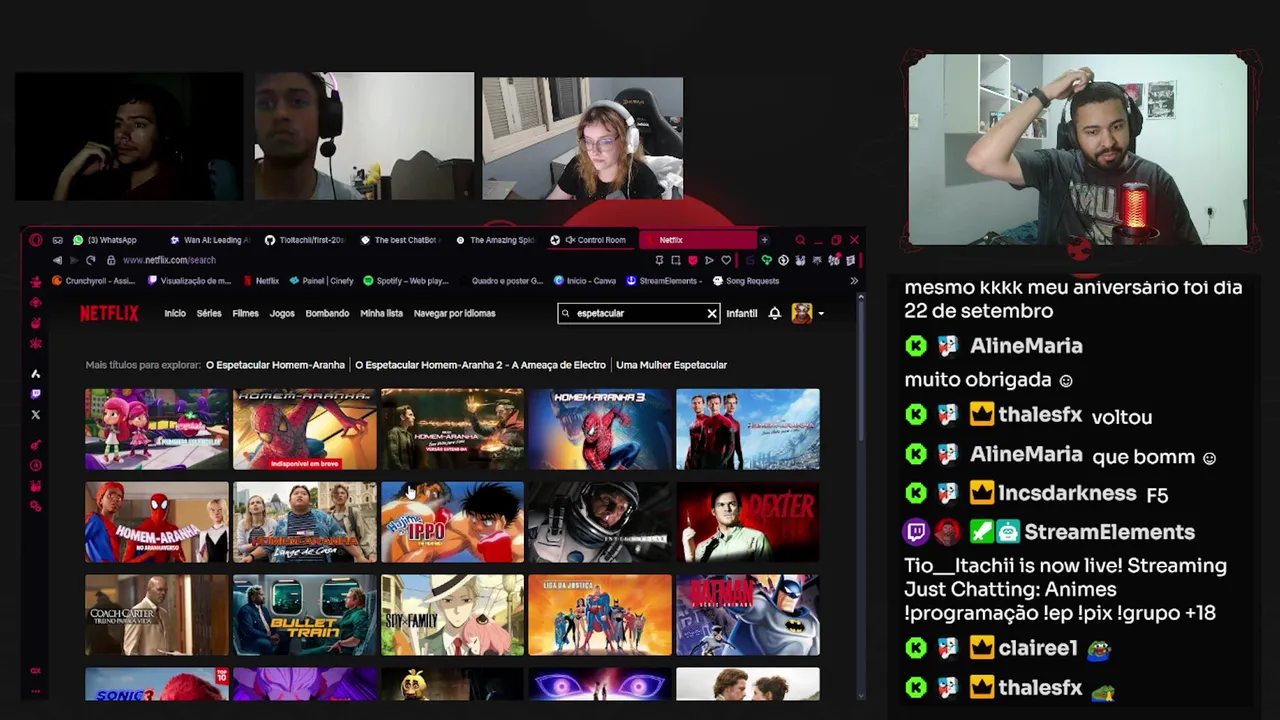The height and width of the screenshot is (720, 1280).
Task: Open the Batman animated series thumbnail
Action: tap(748, 615)
